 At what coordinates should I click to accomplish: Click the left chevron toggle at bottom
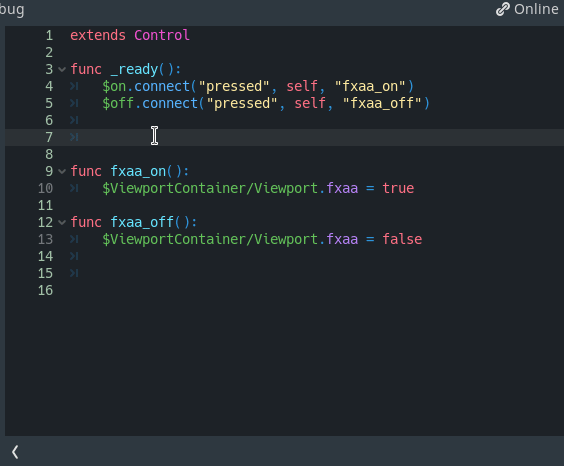15,452
